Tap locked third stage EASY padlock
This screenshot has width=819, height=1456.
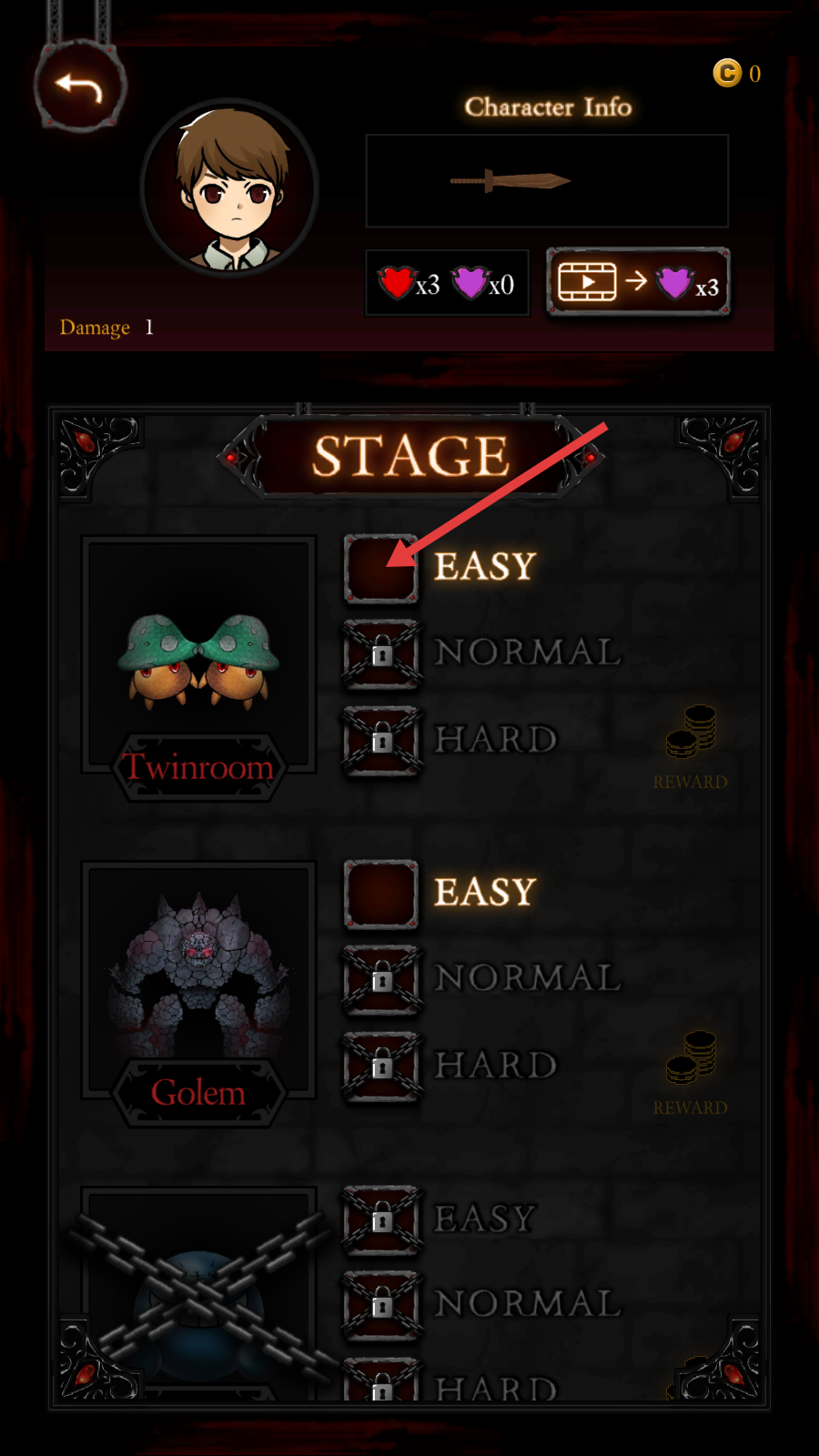point(381,1219)
